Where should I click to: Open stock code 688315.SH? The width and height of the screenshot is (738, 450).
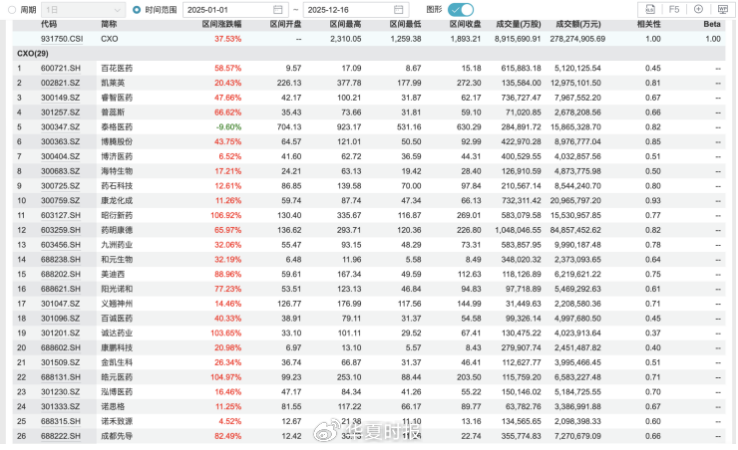tap(61, 421)
